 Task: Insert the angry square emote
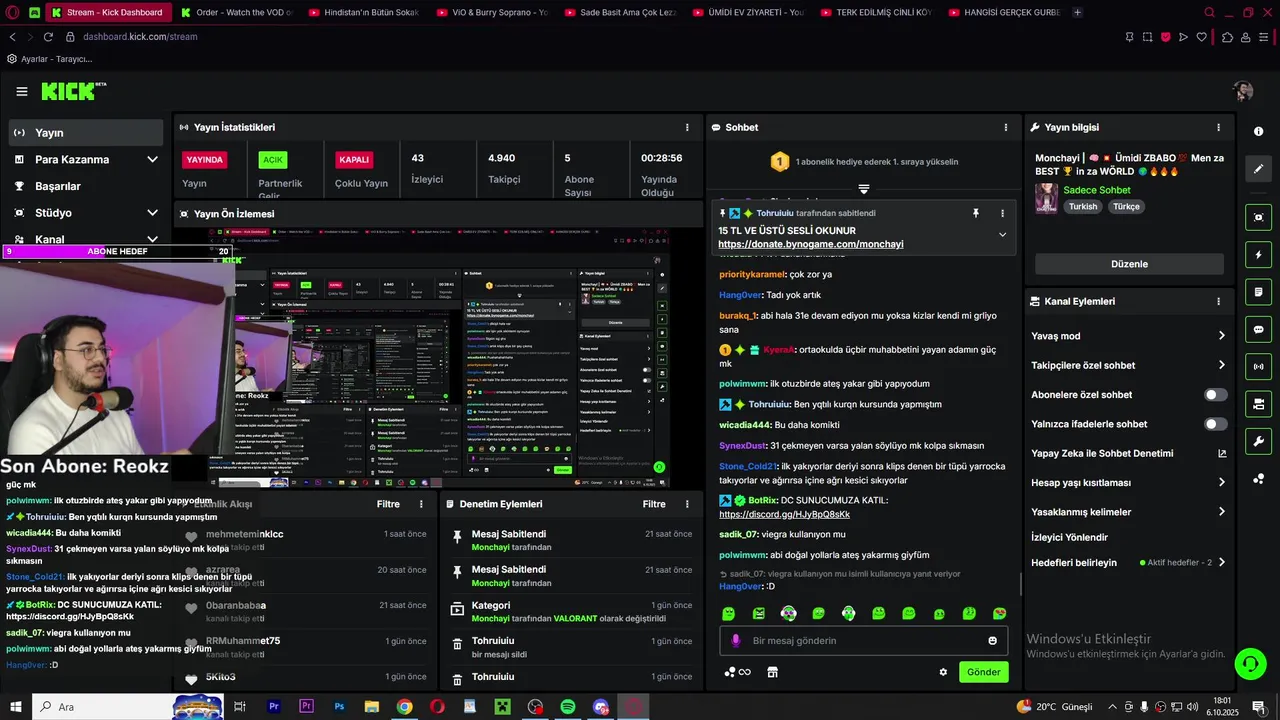[758, 613]
